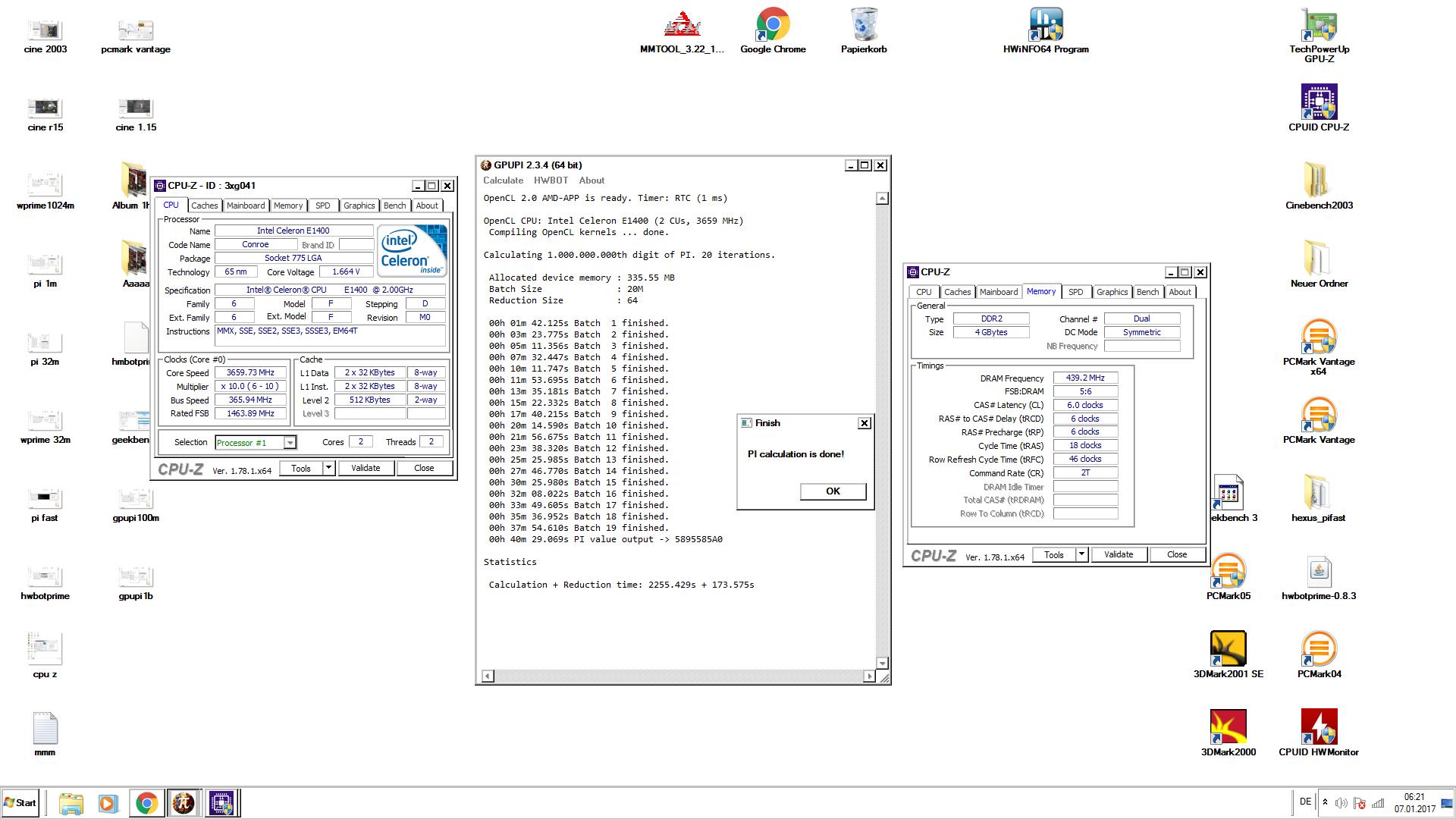Switch to CPU-Z taskbar item
The width and height of the screenshot is (1456, 819).
[x=221, y=803]
